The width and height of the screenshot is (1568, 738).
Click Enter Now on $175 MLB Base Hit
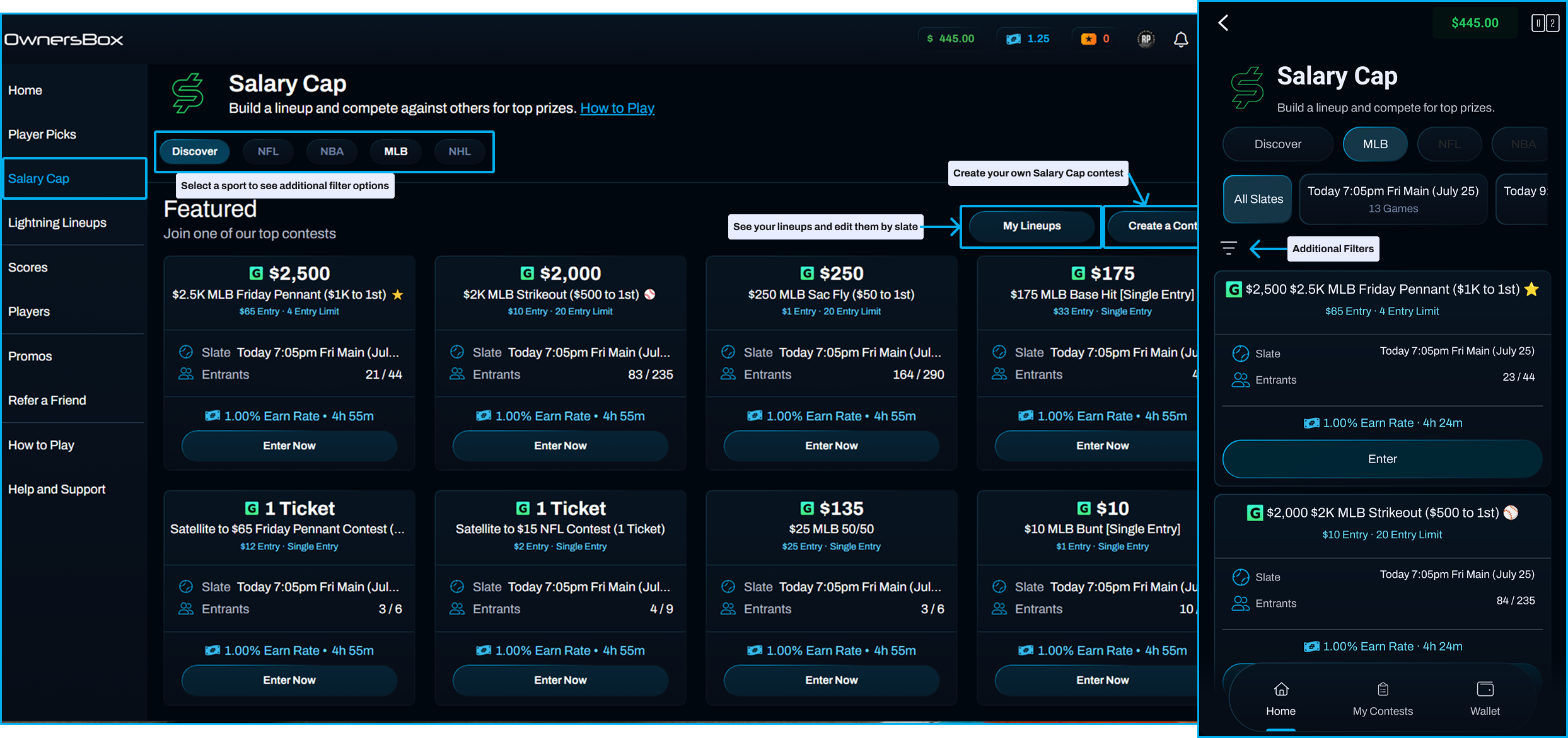click(x=1097, y=446)
